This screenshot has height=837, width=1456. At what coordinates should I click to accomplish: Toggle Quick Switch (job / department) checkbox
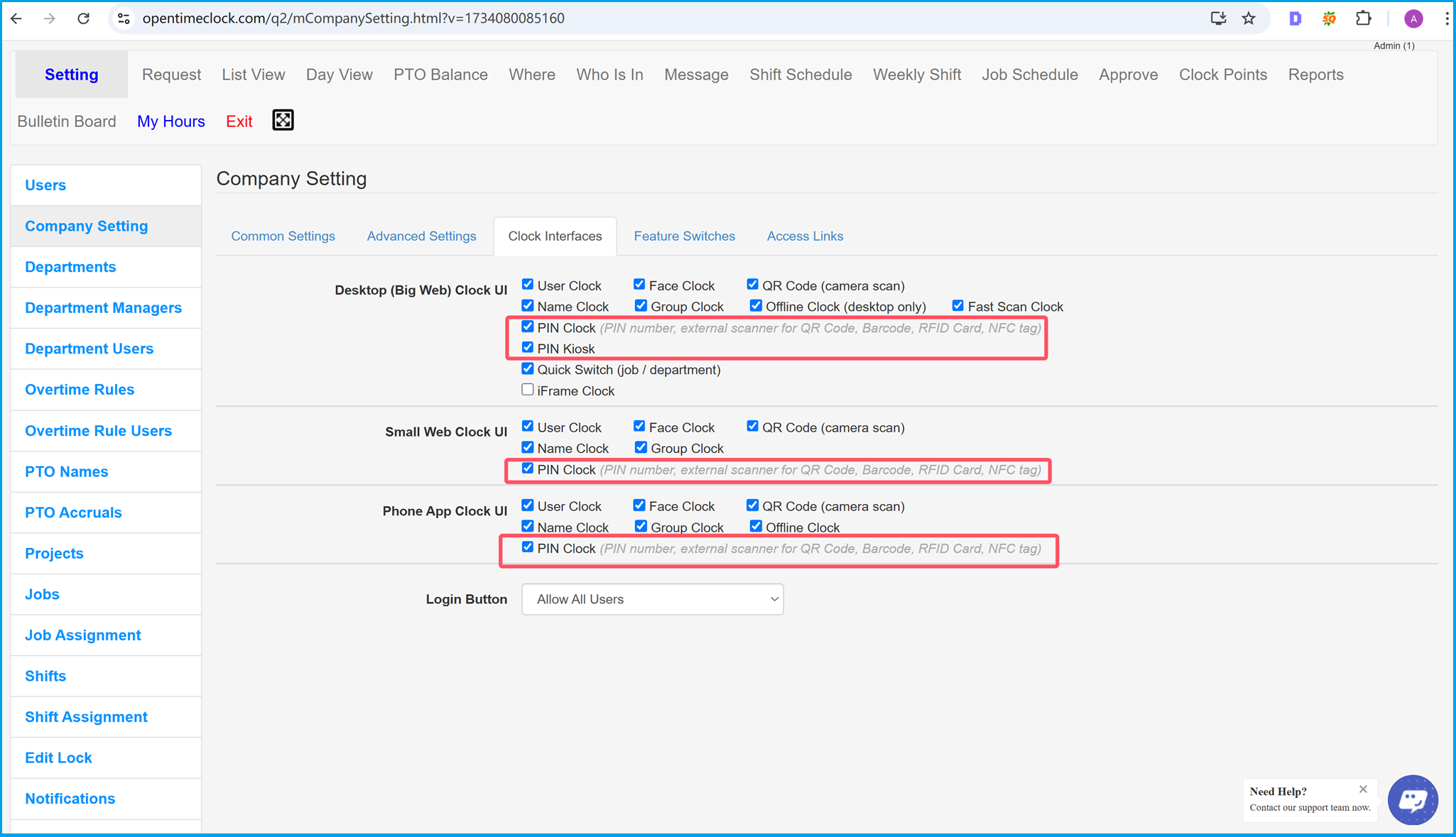527,368
